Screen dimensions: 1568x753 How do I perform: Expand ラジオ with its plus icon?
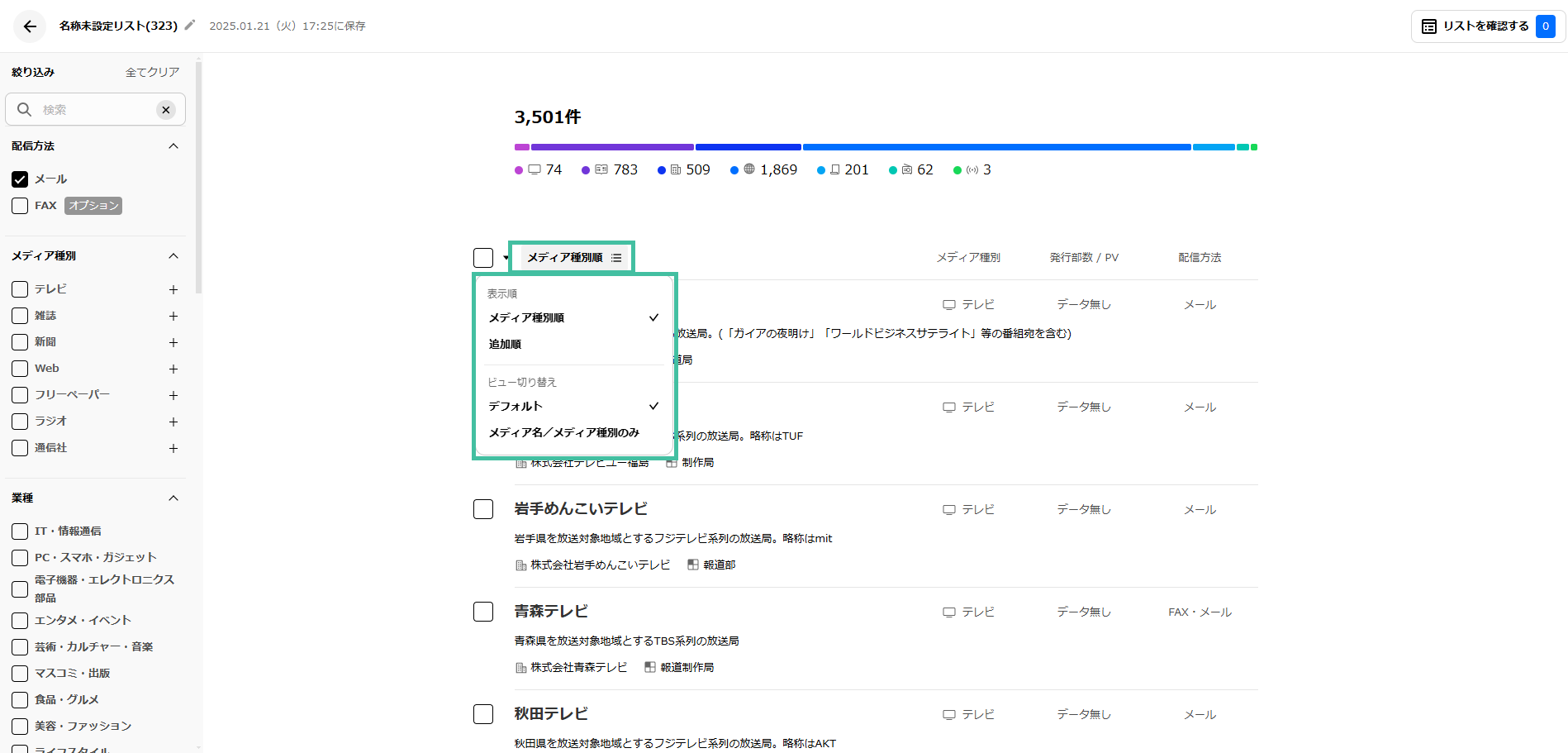tap(173, 422)
